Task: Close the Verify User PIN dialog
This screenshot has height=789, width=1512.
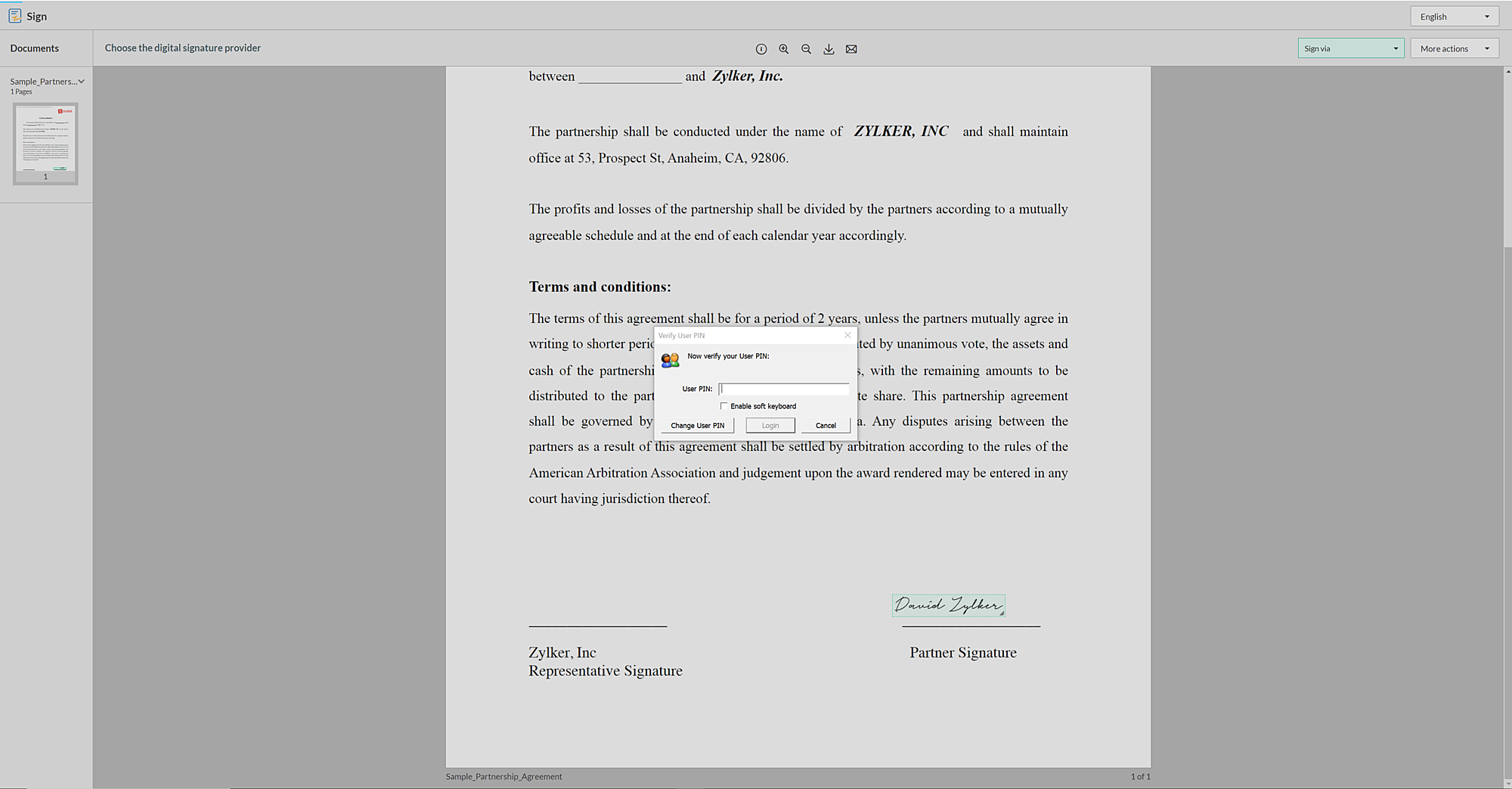Action: tap(847, 335)
